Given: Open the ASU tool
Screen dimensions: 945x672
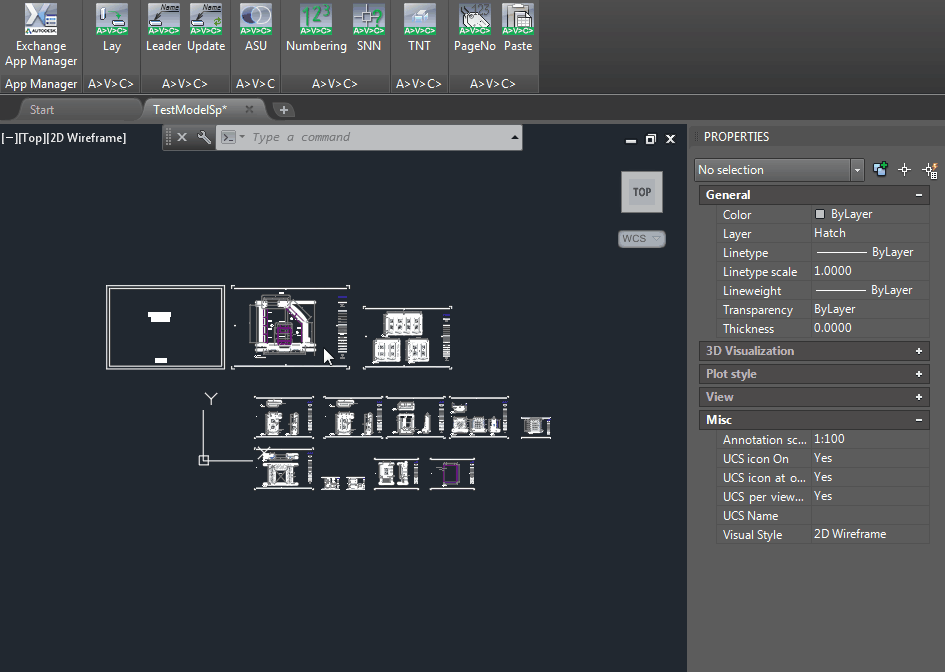Looking at the screenshot, I should coord(256,28).
